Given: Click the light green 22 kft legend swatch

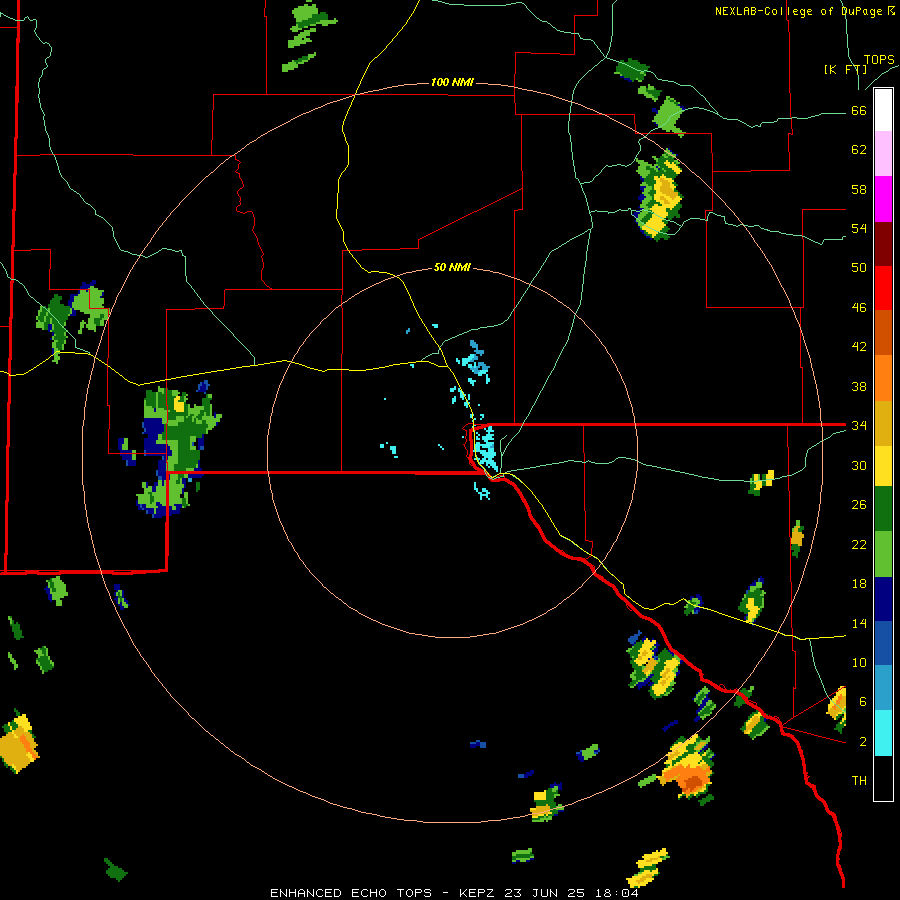Looking at the screenshot, I should click(883, 554).
